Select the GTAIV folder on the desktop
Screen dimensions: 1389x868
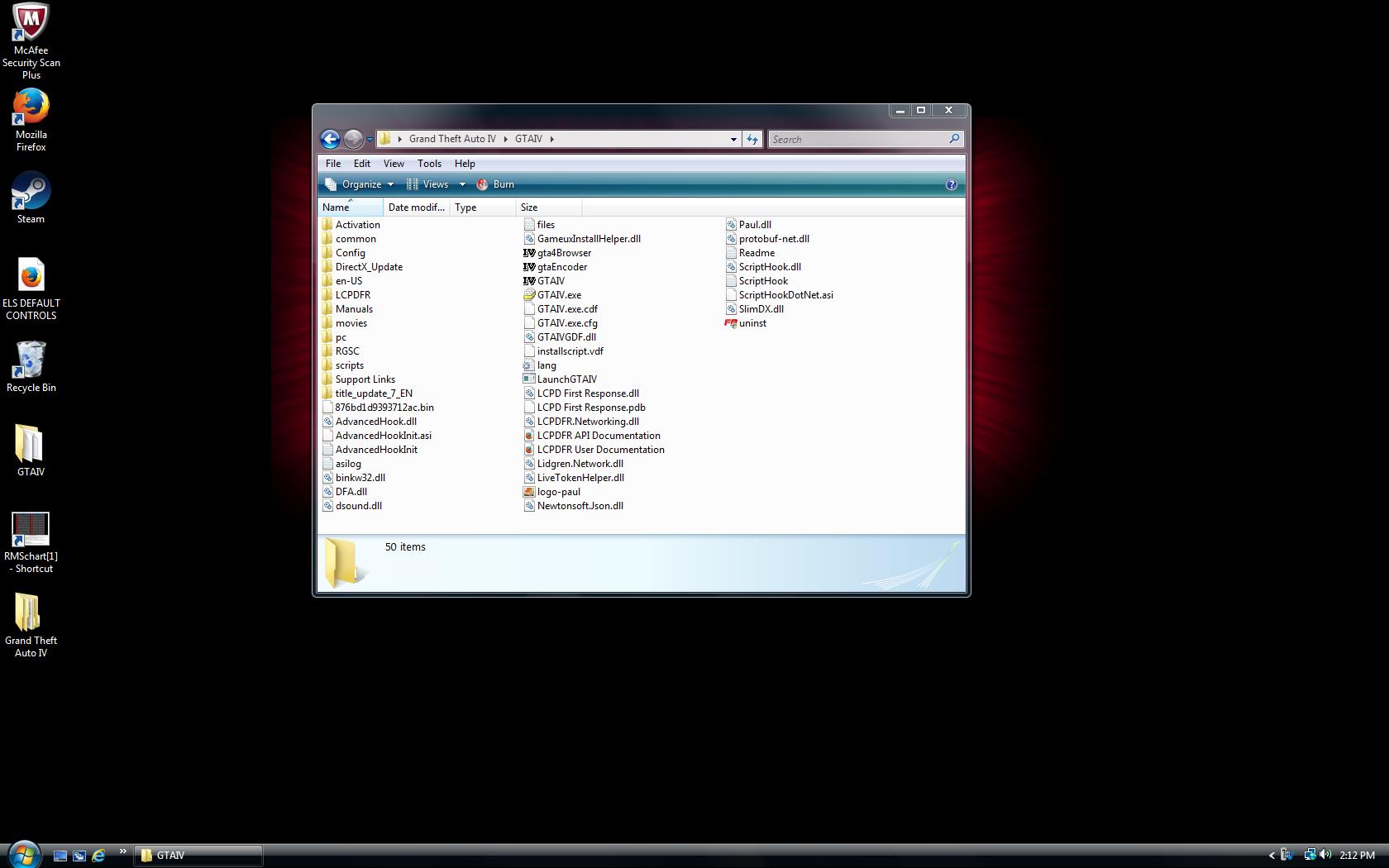tap(31, 451)
